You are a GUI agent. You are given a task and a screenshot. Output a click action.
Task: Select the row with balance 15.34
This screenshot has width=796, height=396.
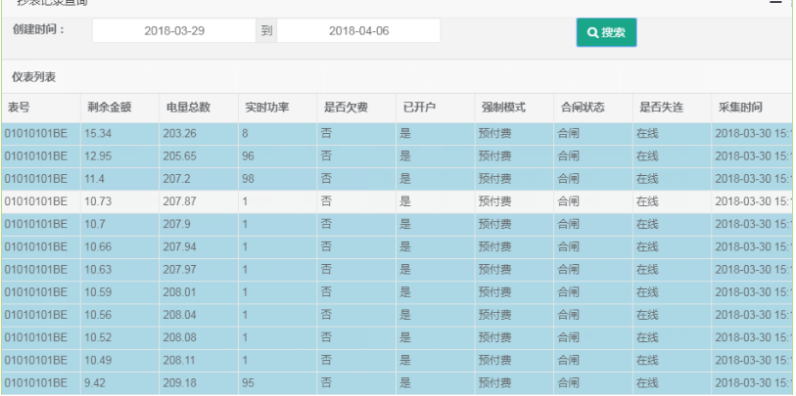396,134
